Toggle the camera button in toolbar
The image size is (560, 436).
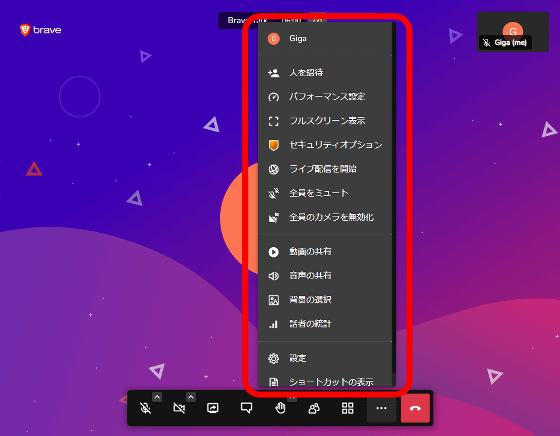point(179,408)
